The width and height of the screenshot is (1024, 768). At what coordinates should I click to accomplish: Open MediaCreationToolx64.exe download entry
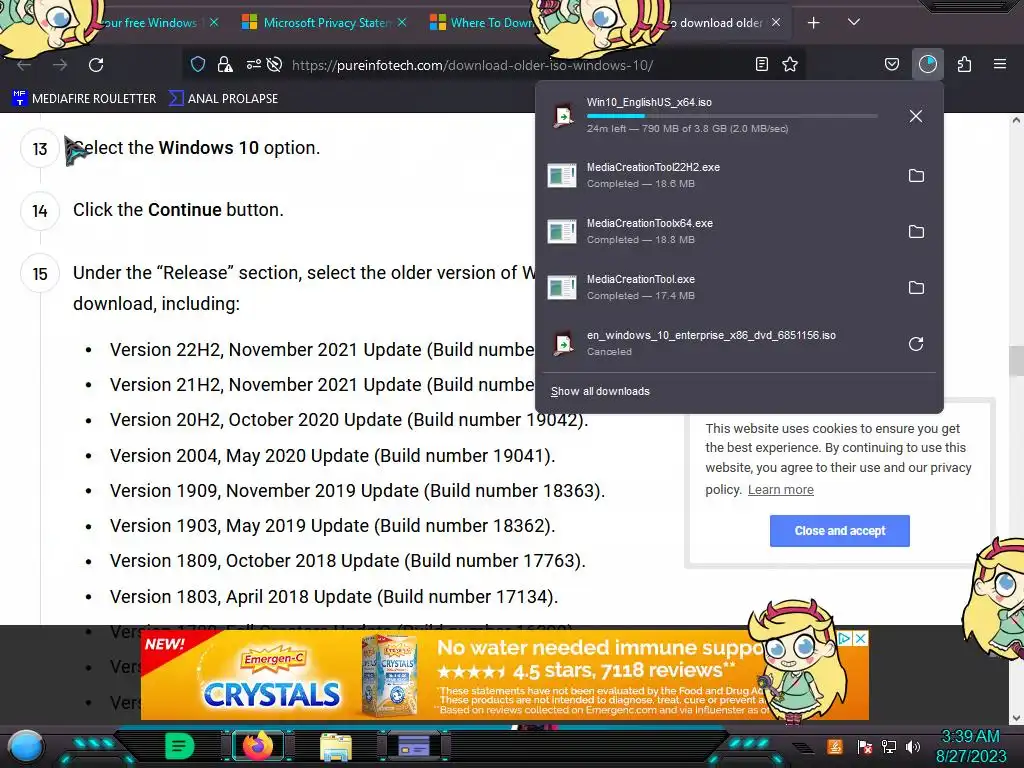pyautogui.click(x=718, y=231)
